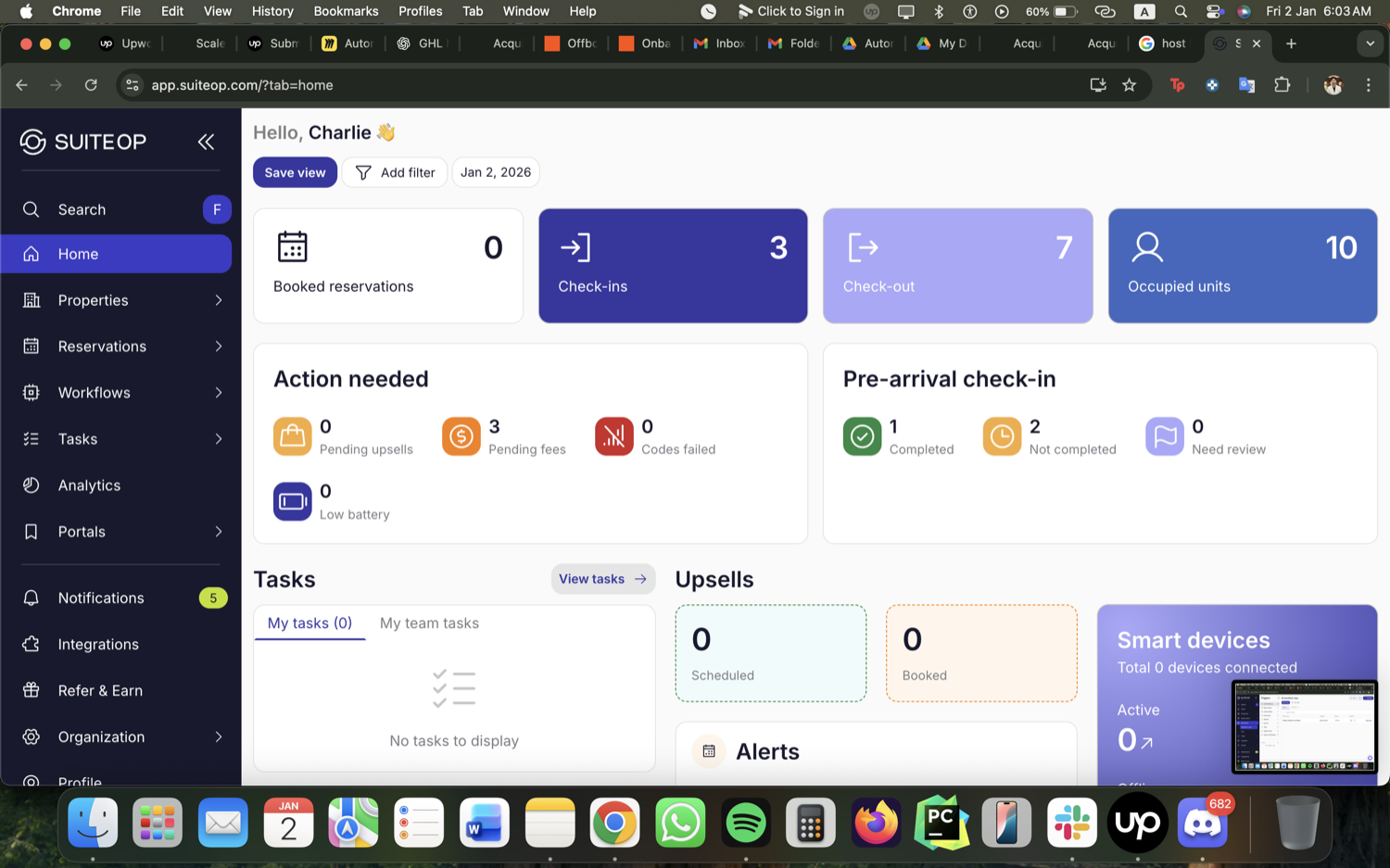Expand the Reservations menu chevron
The image size is (1390, 868).
point(219,346)
